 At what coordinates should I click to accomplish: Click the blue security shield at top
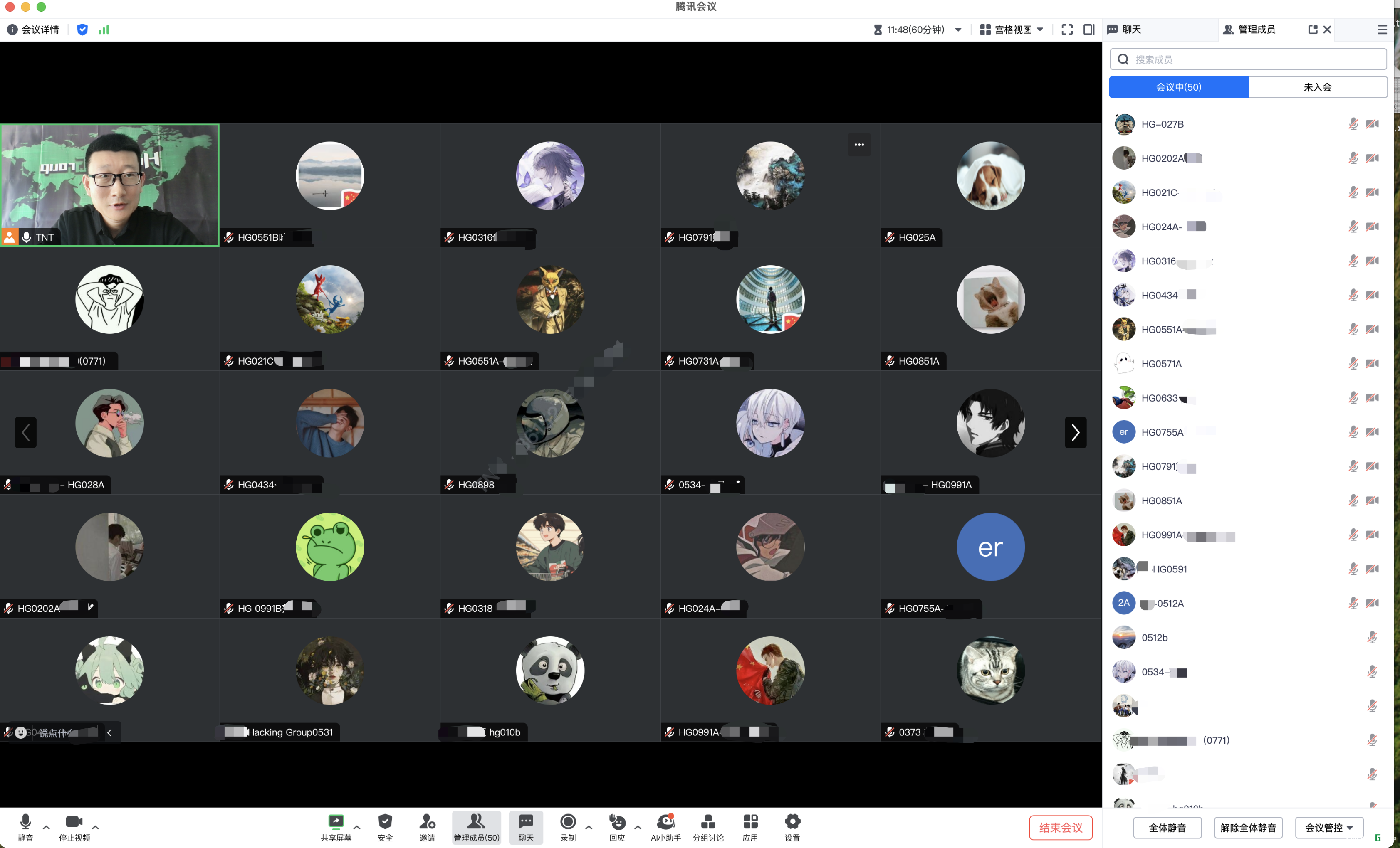(x=82, y=30)
